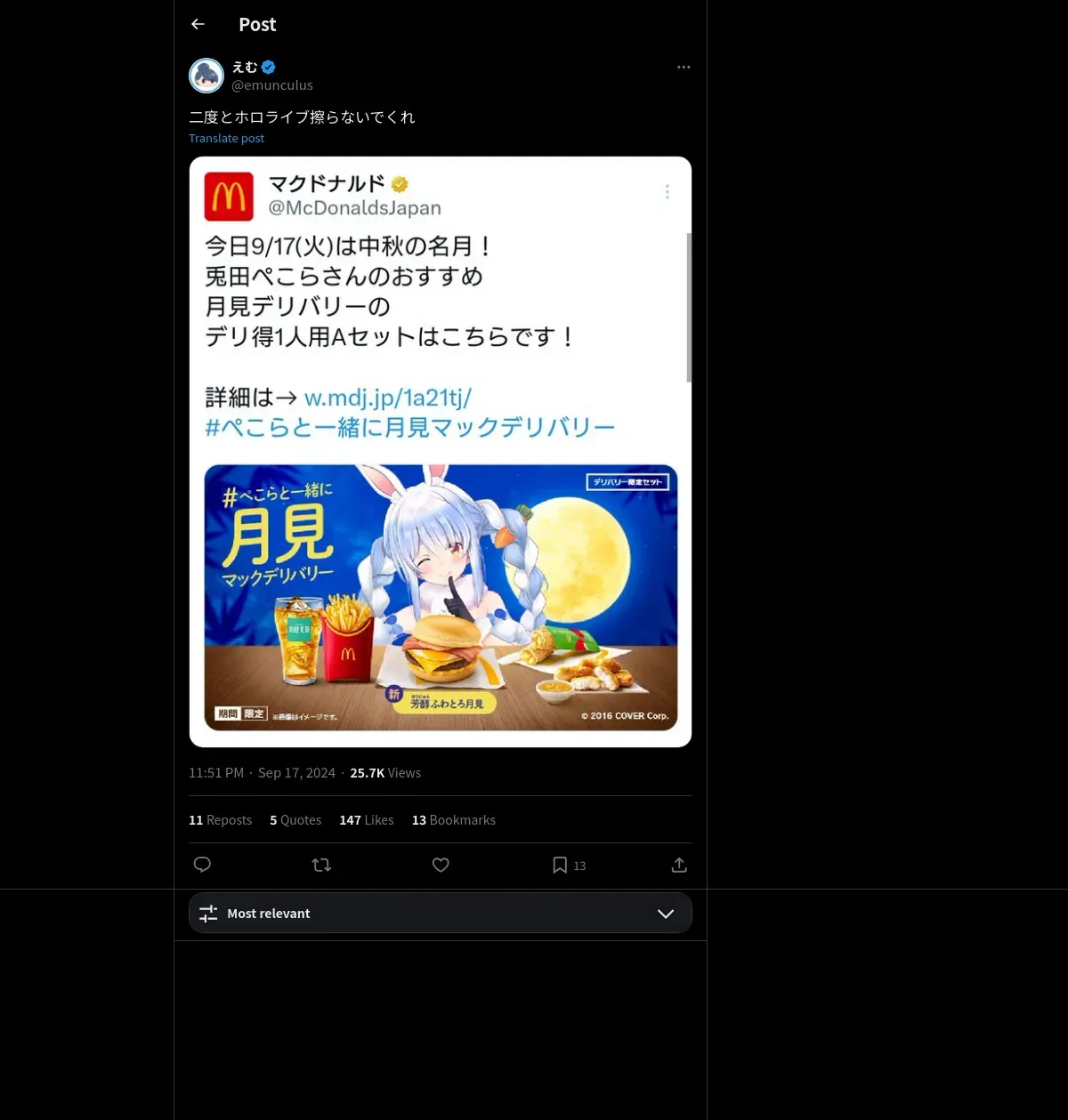Click the back arrow icon

(198, 24)
